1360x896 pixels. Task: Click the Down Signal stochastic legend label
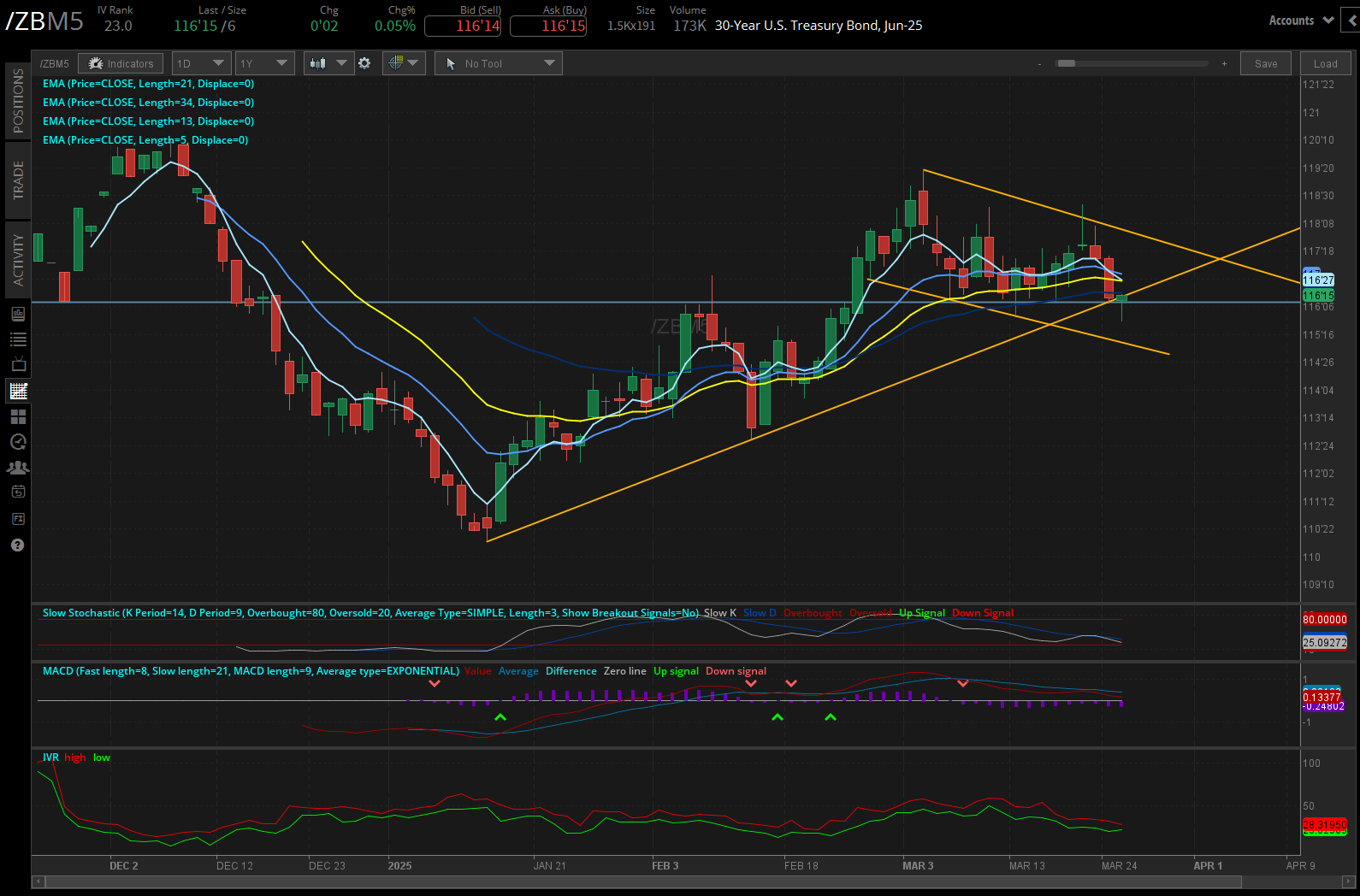click(x=982, y=613)
